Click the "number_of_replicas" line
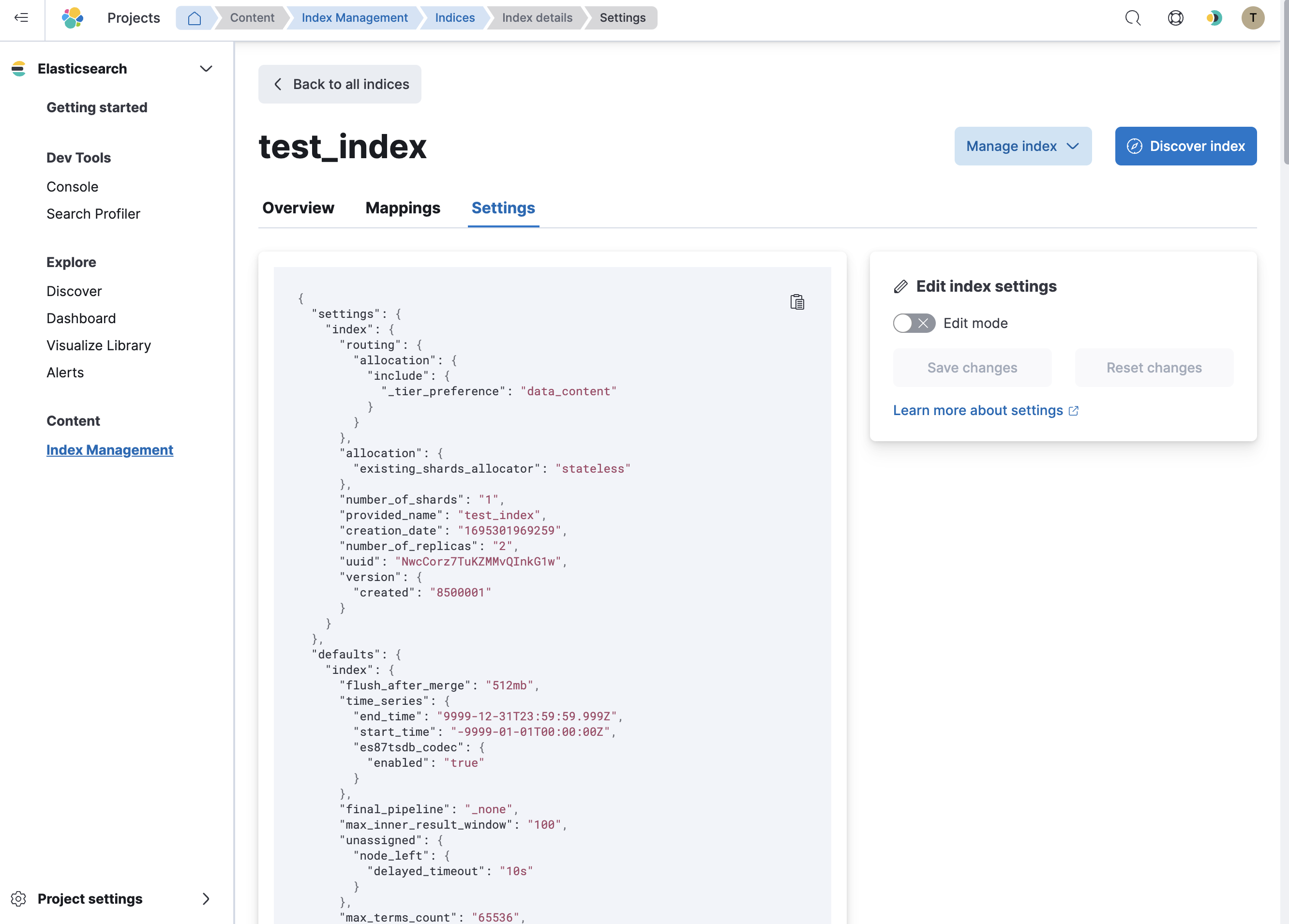This screenshot has height=924, width=1289. pyautogui.click(x=429, y=546)
